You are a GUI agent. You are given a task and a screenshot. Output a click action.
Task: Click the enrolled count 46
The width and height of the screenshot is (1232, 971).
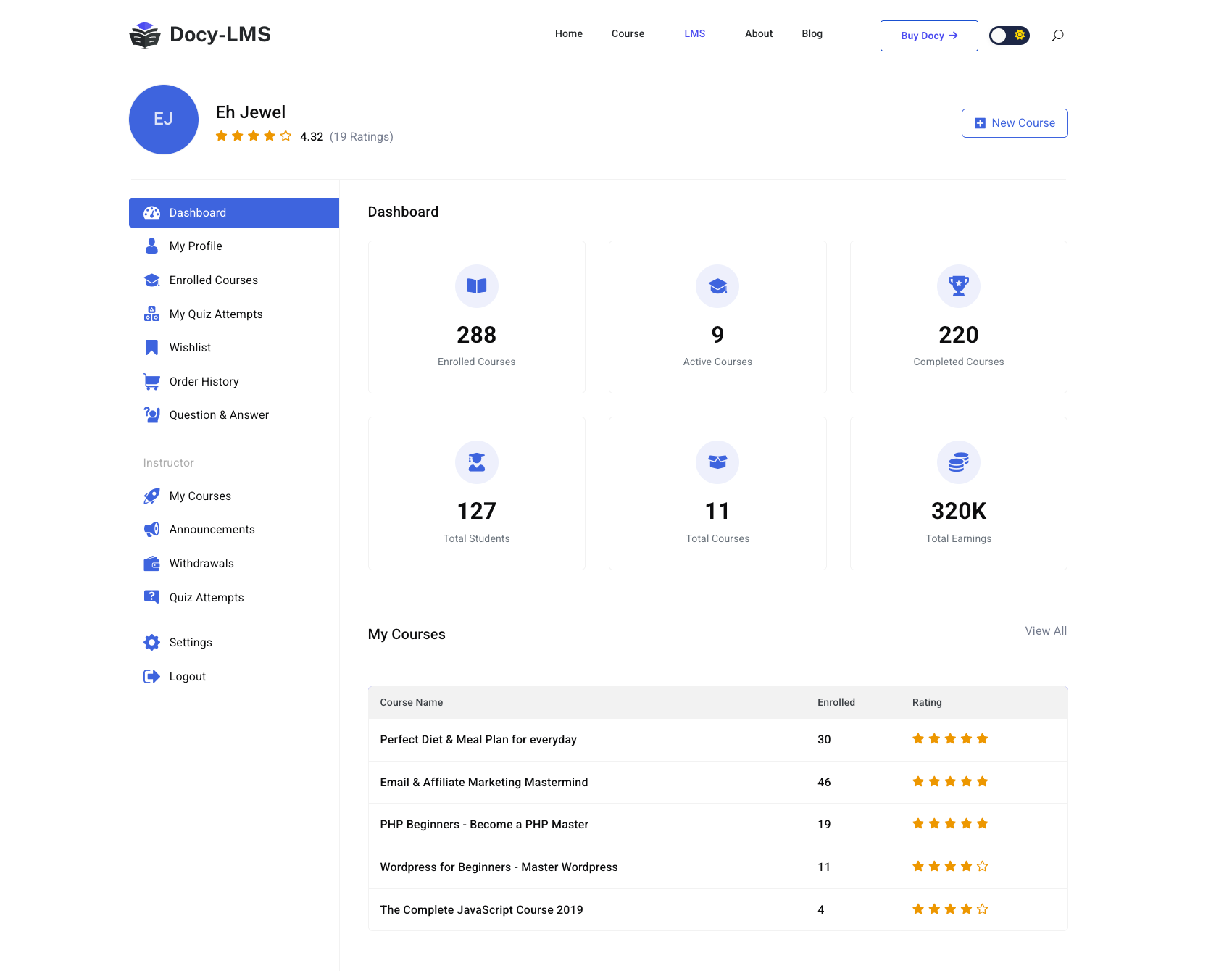(824, 783)
